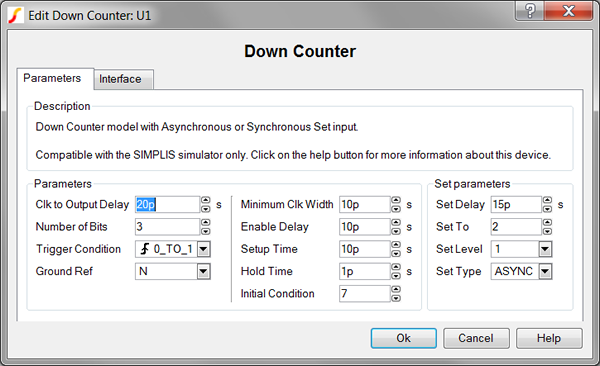Open Help for this device
This screenshot has width=600, height=366.
(549, 338)
